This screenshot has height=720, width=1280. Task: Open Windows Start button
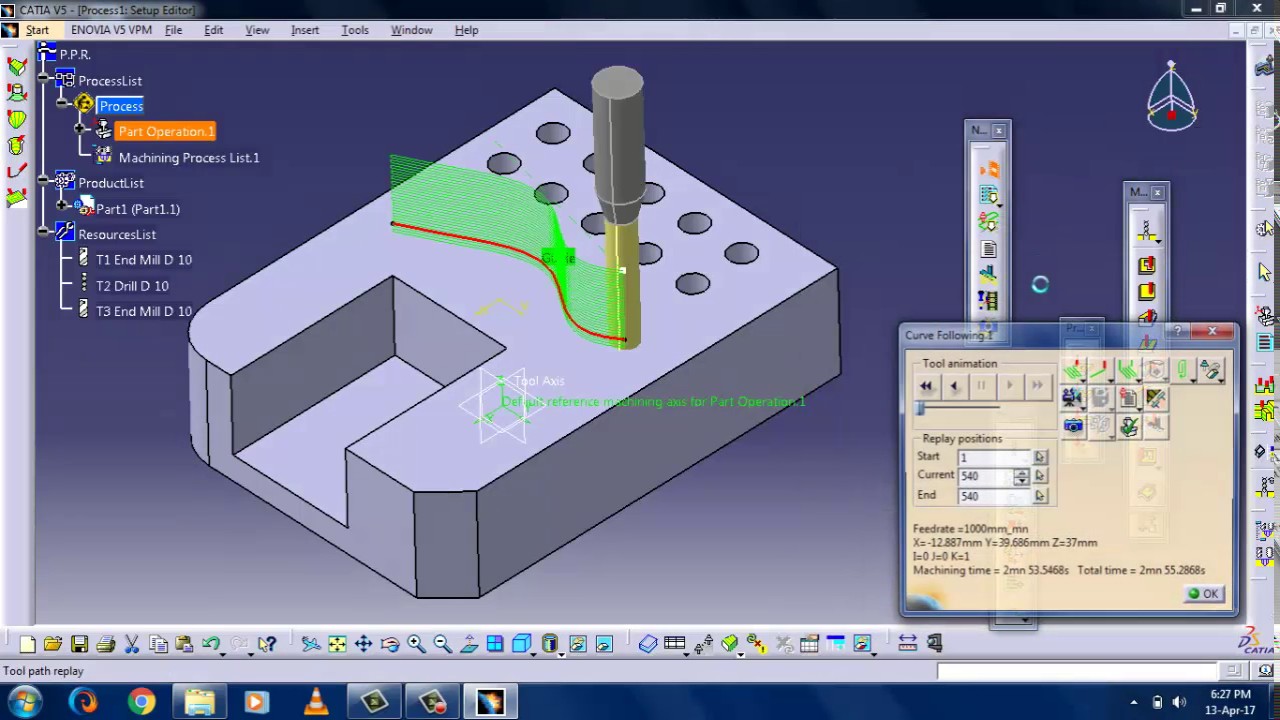(x=24, y=702)
